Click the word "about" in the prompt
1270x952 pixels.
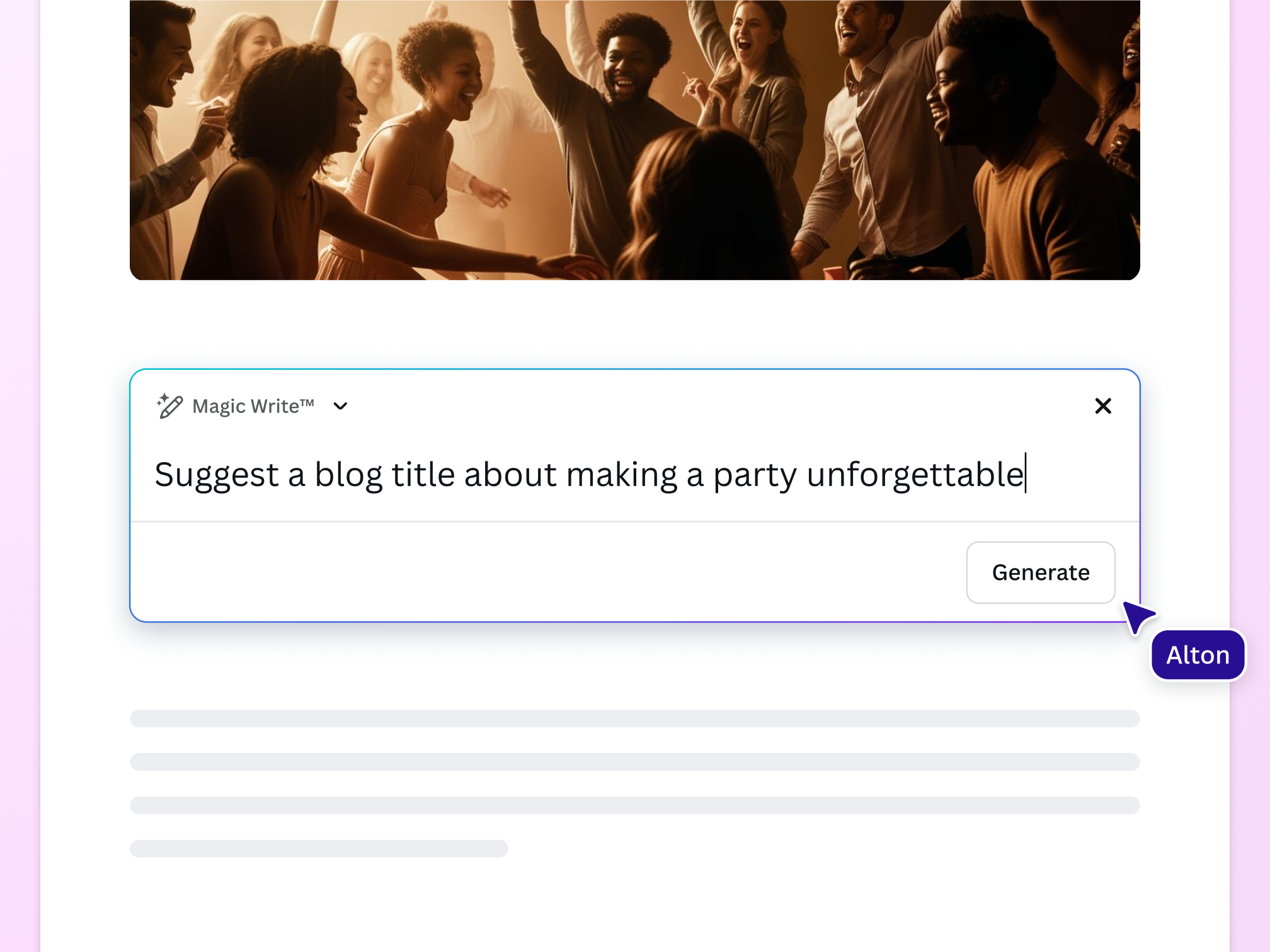click(510, 475)
